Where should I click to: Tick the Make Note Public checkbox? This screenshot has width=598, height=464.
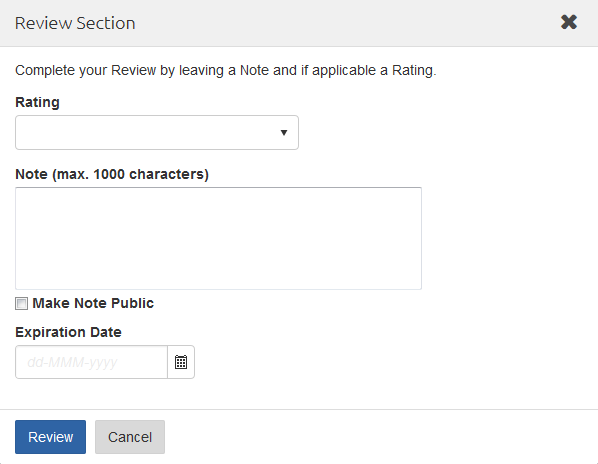(21, 303)
